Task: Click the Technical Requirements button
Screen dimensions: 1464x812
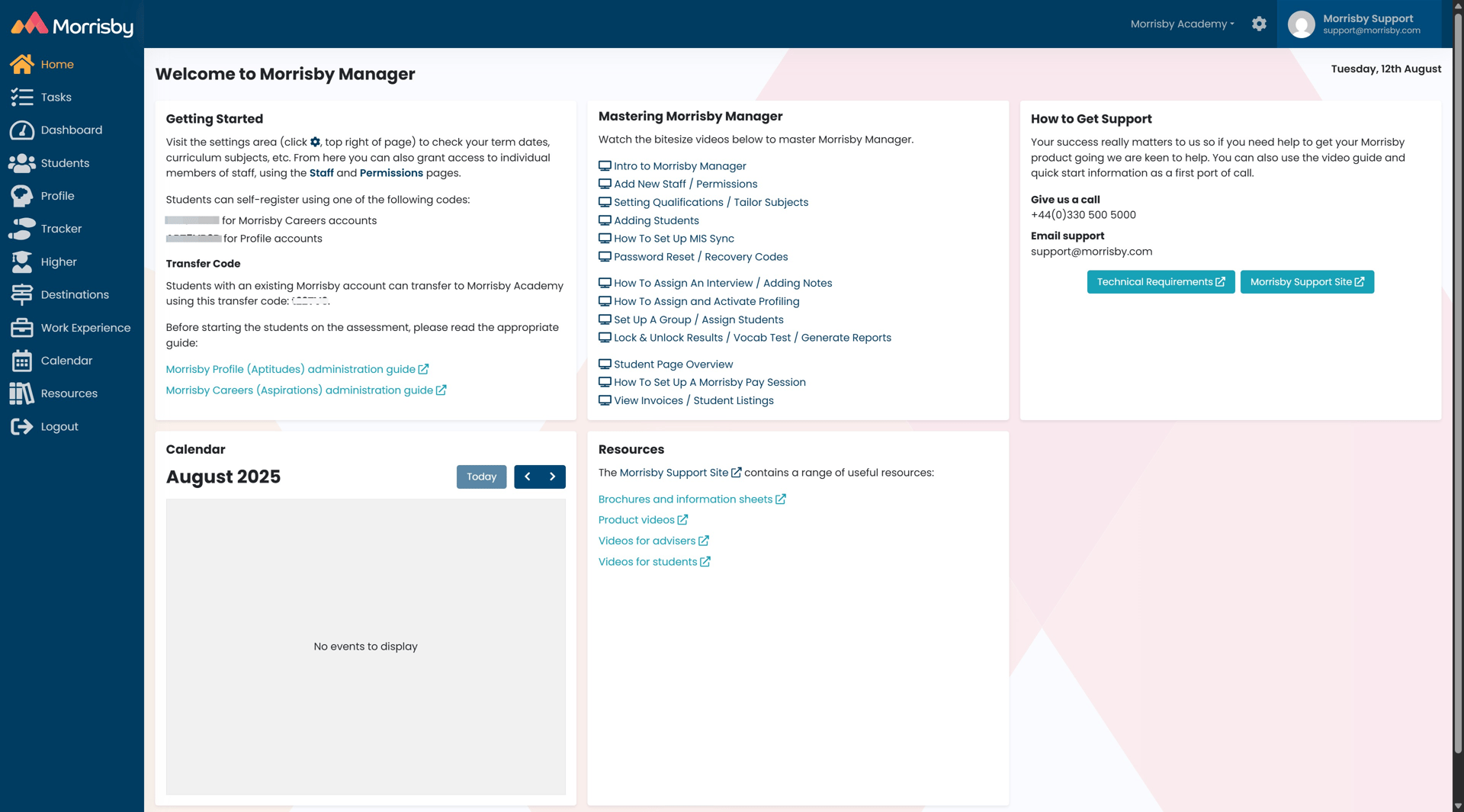Action: [x=1160, y=282]
